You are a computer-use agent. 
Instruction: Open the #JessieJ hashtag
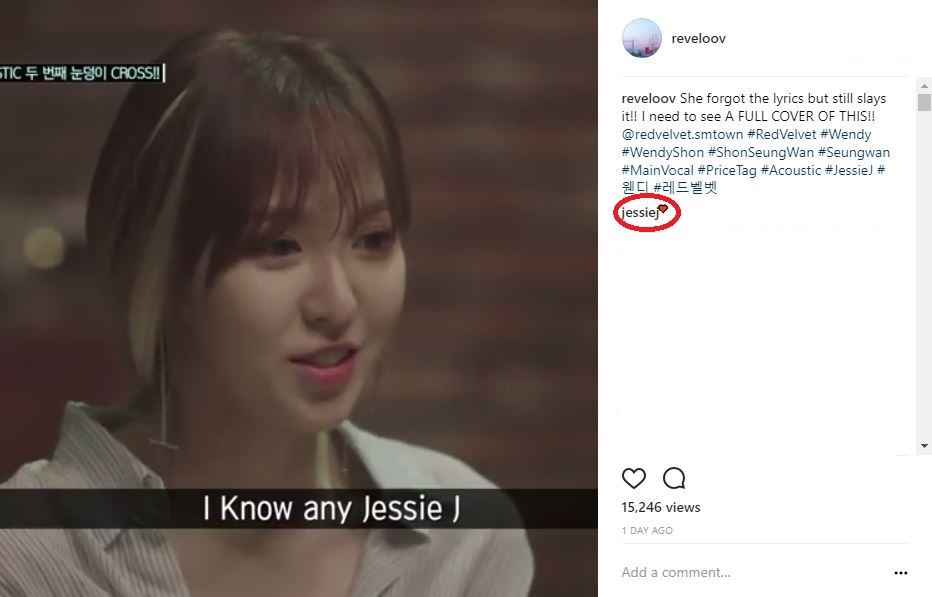(x=849, y=170)
